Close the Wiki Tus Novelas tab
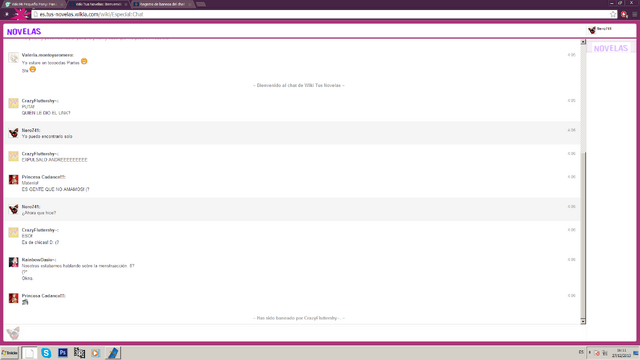The height and width of the screenshot is (360, 640). coord(125,4)
